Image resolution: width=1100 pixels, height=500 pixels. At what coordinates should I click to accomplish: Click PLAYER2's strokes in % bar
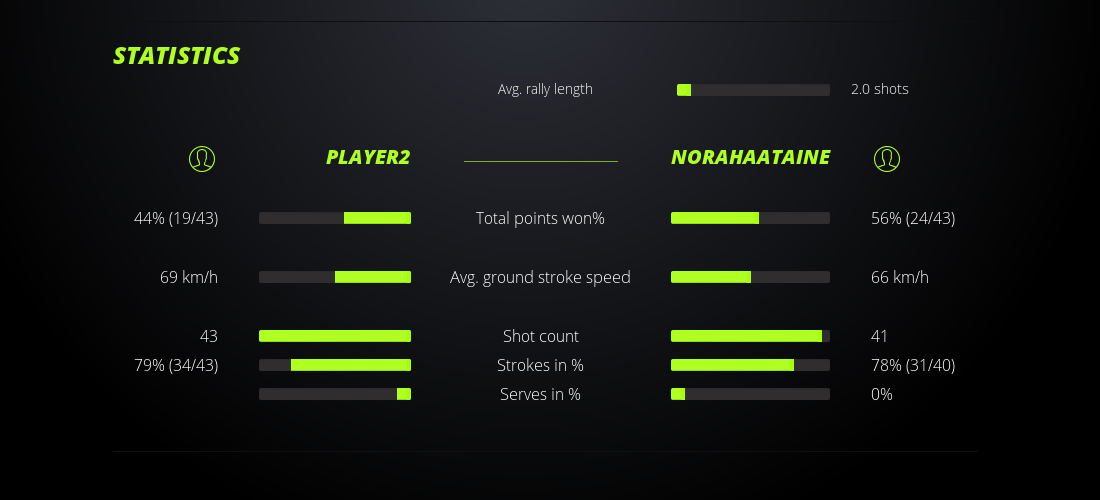[335, 365]
